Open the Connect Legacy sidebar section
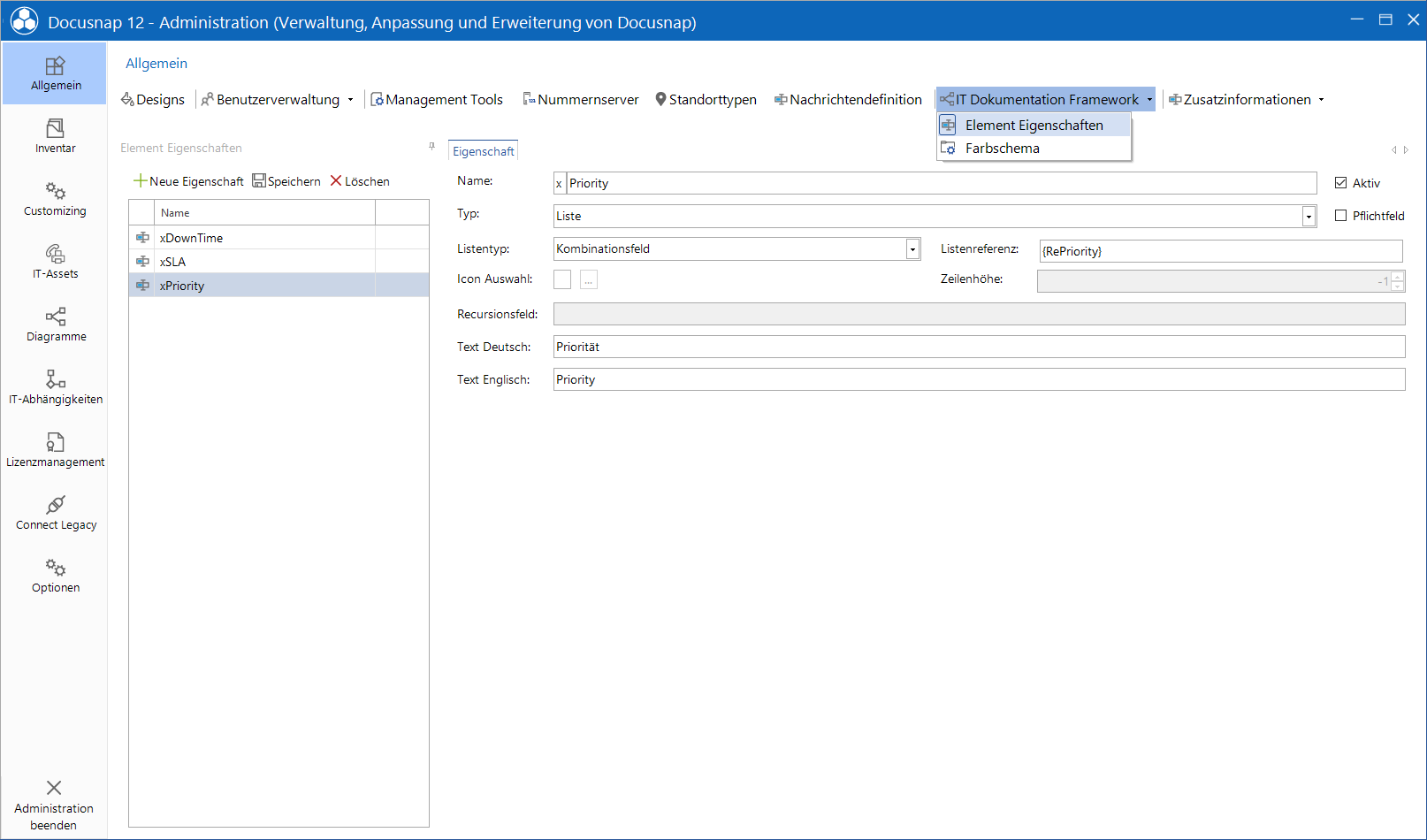Screen dimensions: 1427x840 pos(55,513)
